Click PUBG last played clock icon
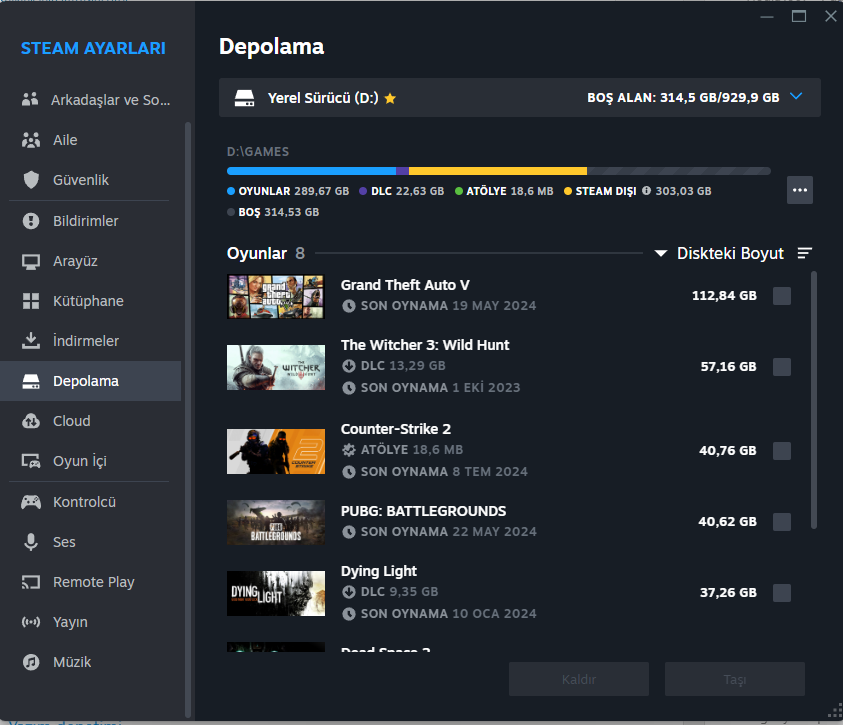 349,532
